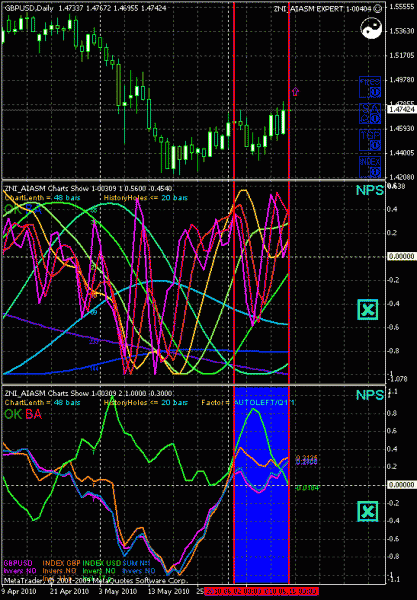Click the orange INDEX GBP legend label
Screen dimensions: 417x600
(61, 563)
